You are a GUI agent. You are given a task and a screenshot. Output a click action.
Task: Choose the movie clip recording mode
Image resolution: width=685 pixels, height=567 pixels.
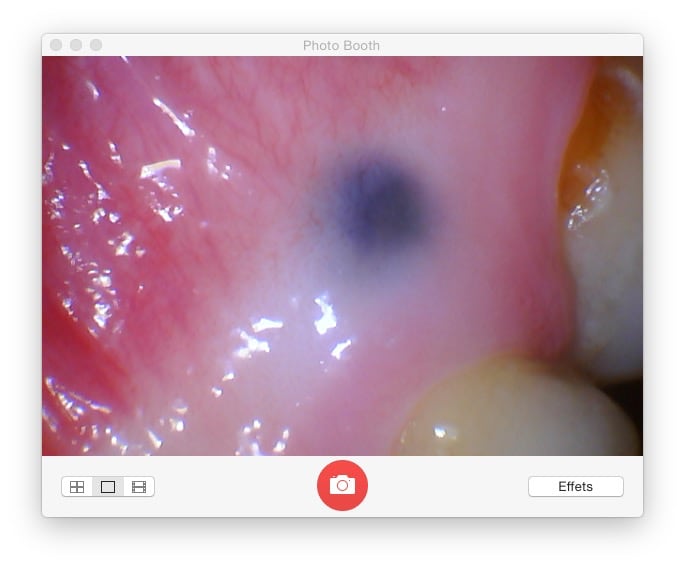139,487
